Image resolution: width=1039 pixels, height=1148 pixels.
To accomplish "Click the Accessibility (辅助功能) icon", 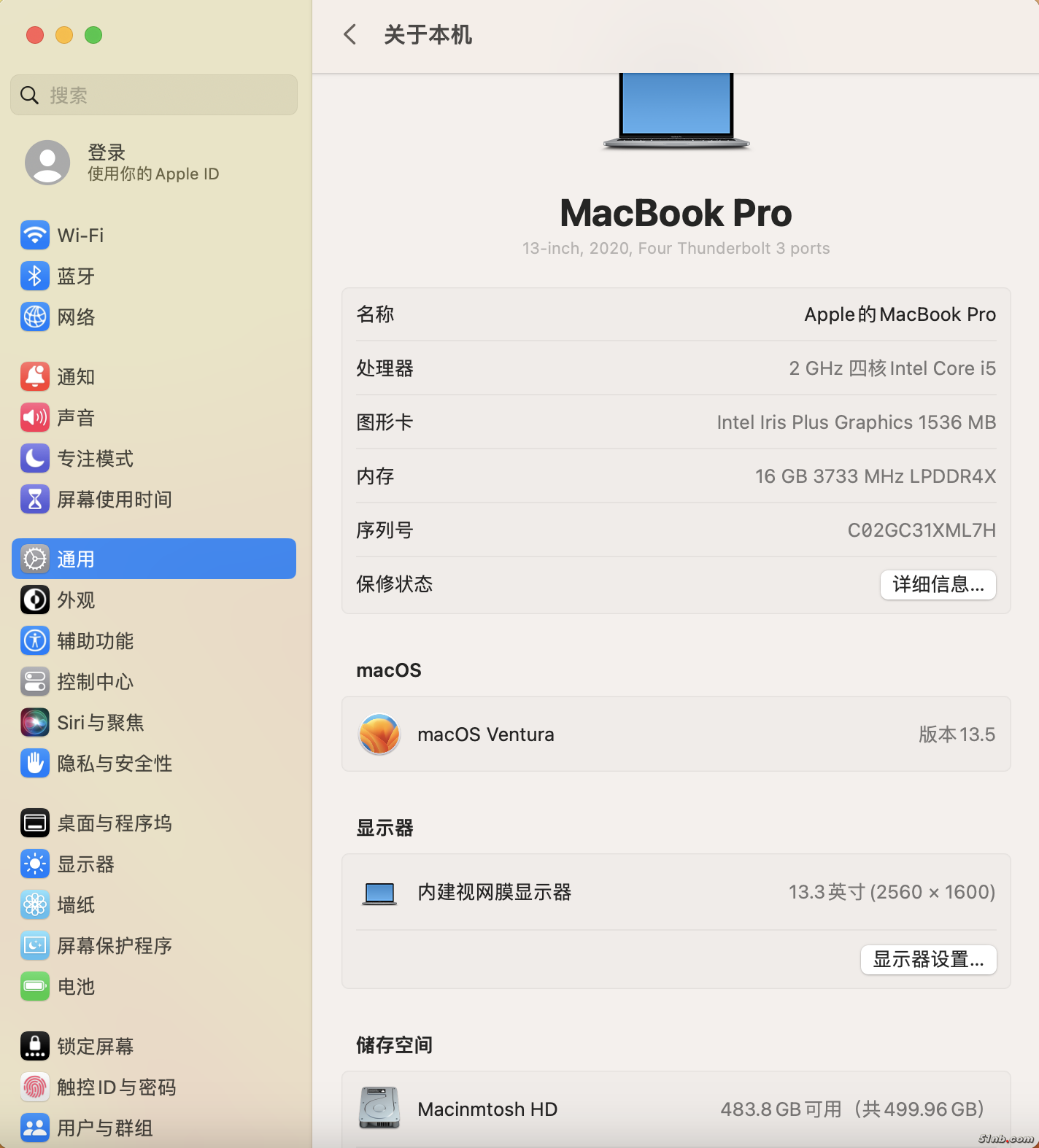I will pyautogui.click(x=35, y=640).
